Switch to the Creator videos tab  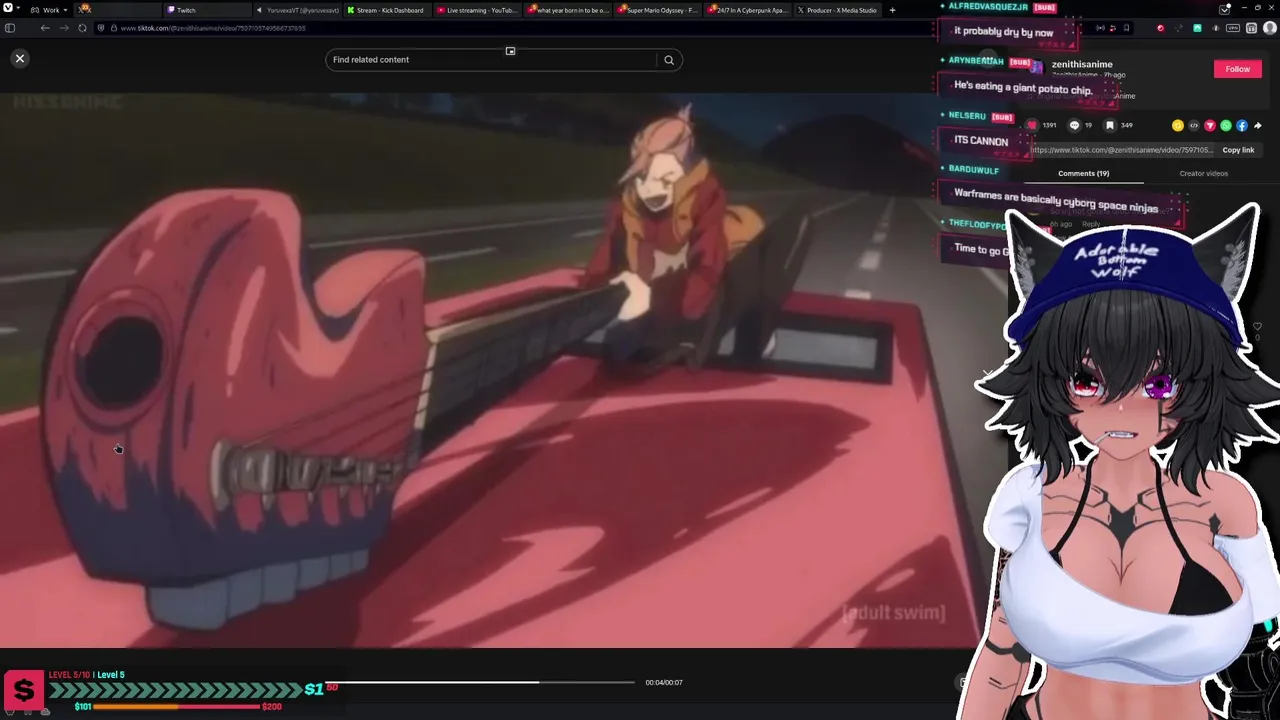(x=1203, y=173)
